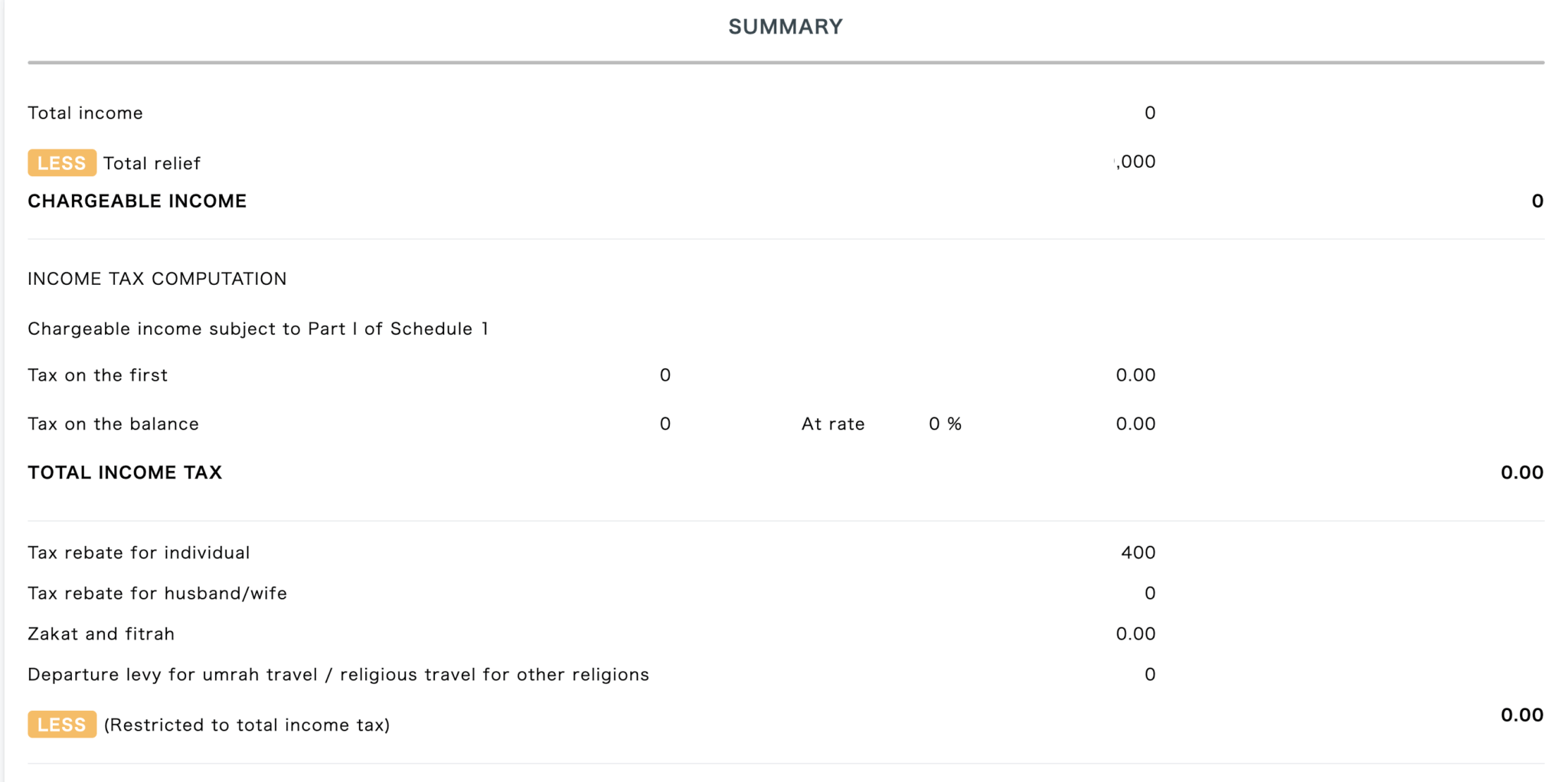Viewport: 1568px width, 782px height.
Task: Click the Tax on the balance label
Action: click(x=113, y=424)
